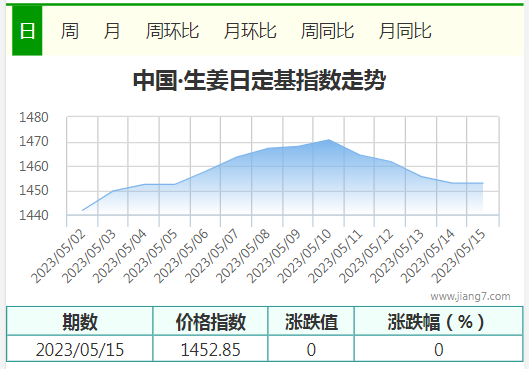The height and width of the screenshot is (369, 529).
Task: Click the chart start point at 2023/05/02
Action: (83, 210)
